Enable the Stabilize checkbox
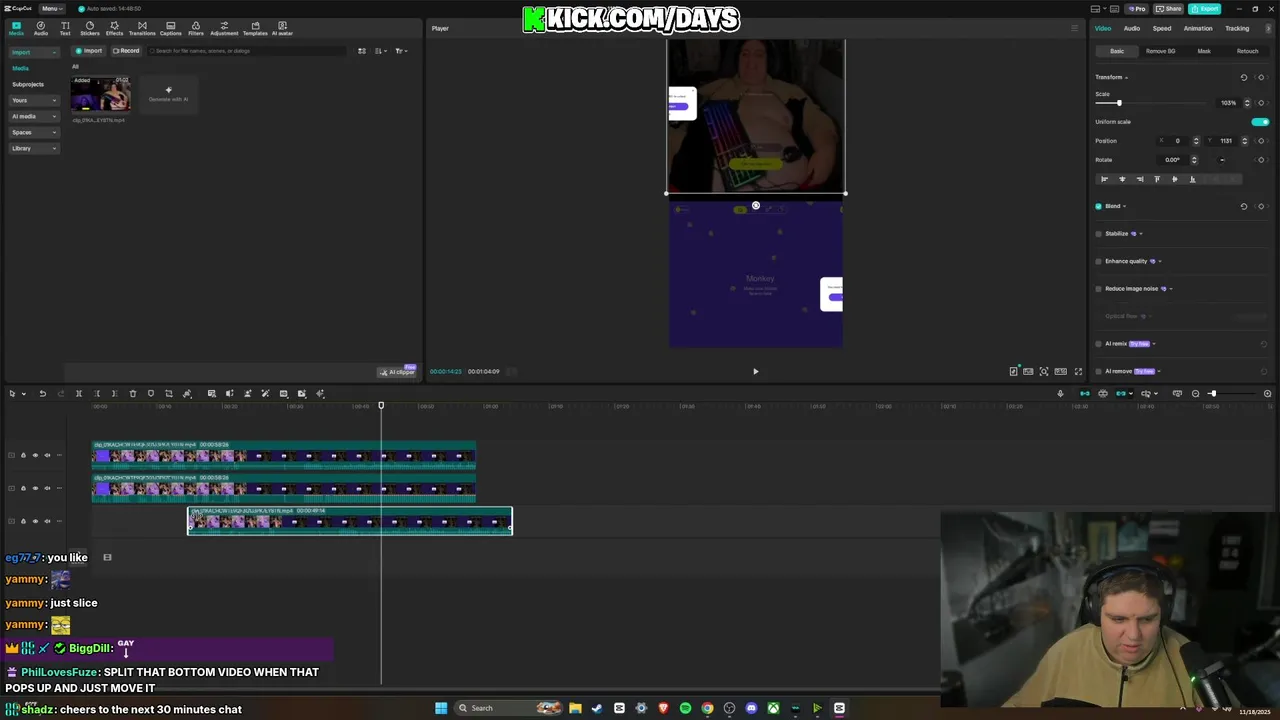Screen dimensions: 1280x720 tap(1098, 234)
